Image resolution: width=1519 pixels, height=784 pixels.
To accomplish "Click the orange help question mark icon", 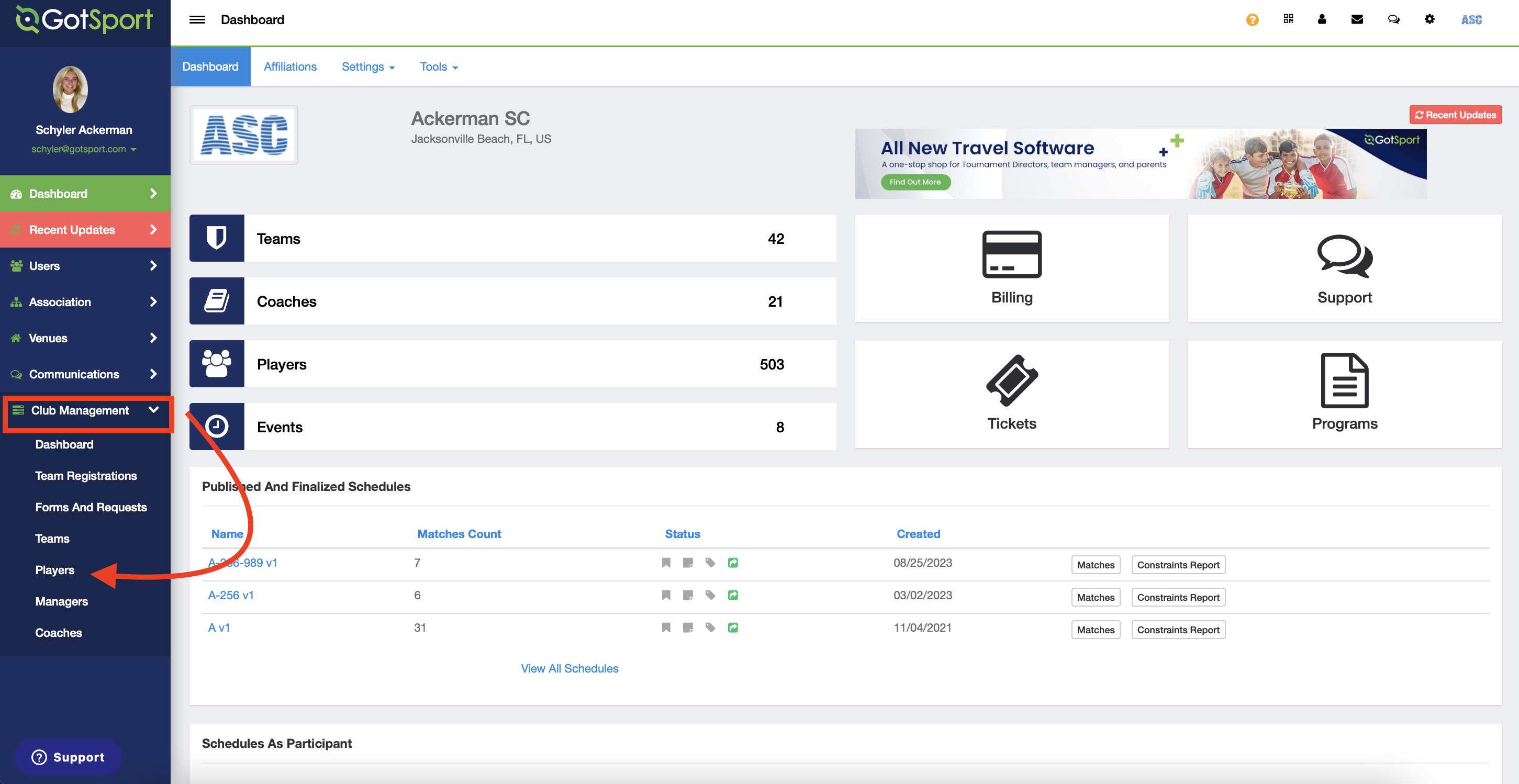I will [x=1252, y=20].
